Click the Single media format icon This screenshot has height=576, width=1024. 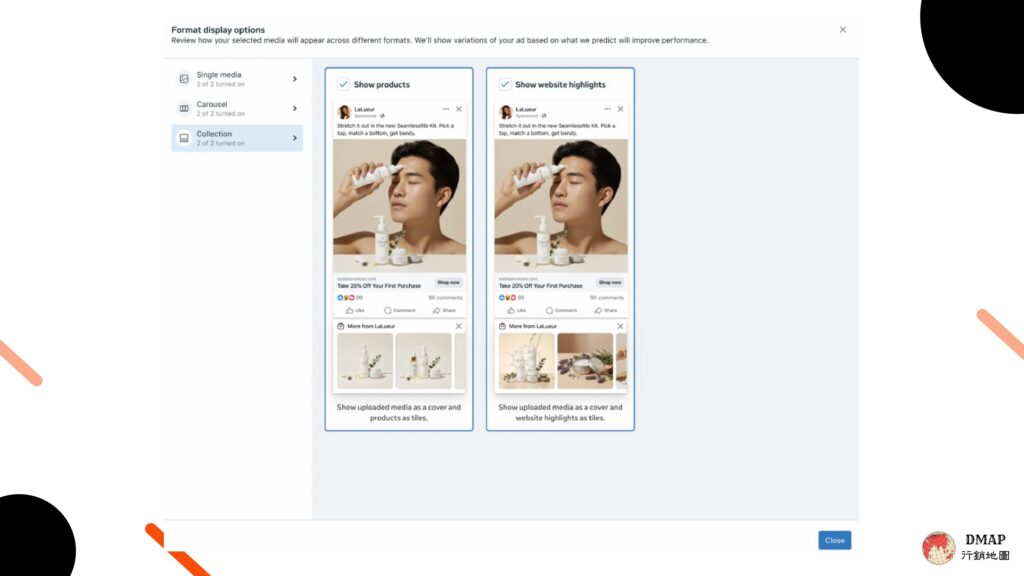pos(184,79)
